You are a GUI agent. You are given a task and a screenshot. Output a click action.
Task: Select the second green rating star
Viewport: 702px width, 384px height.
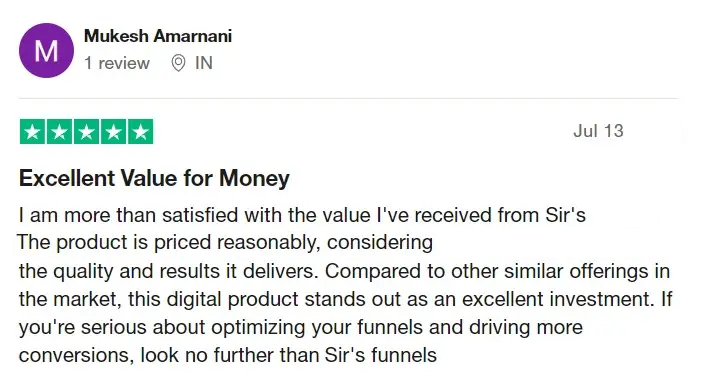coord(60,132)
